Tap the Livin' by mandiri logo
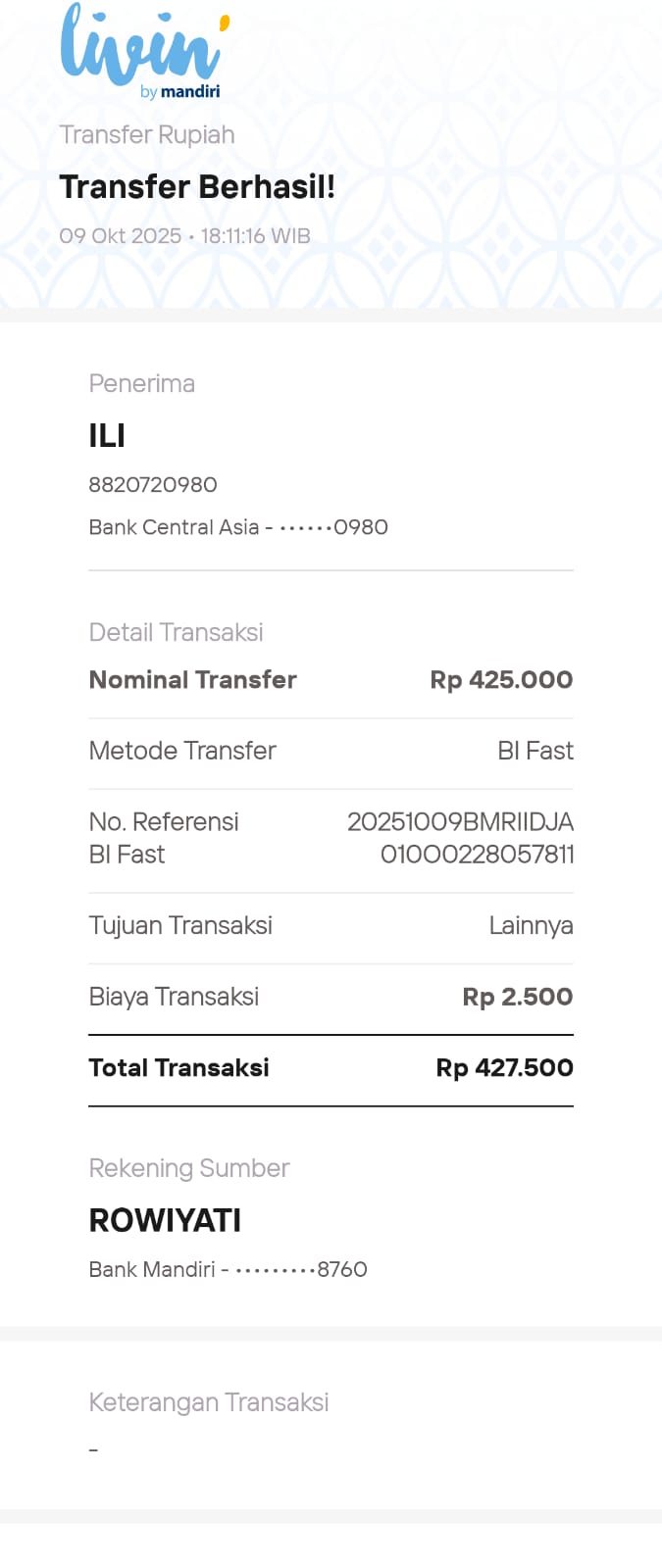The height and width of the screenshot is (1568, 662). click(143, 51)
